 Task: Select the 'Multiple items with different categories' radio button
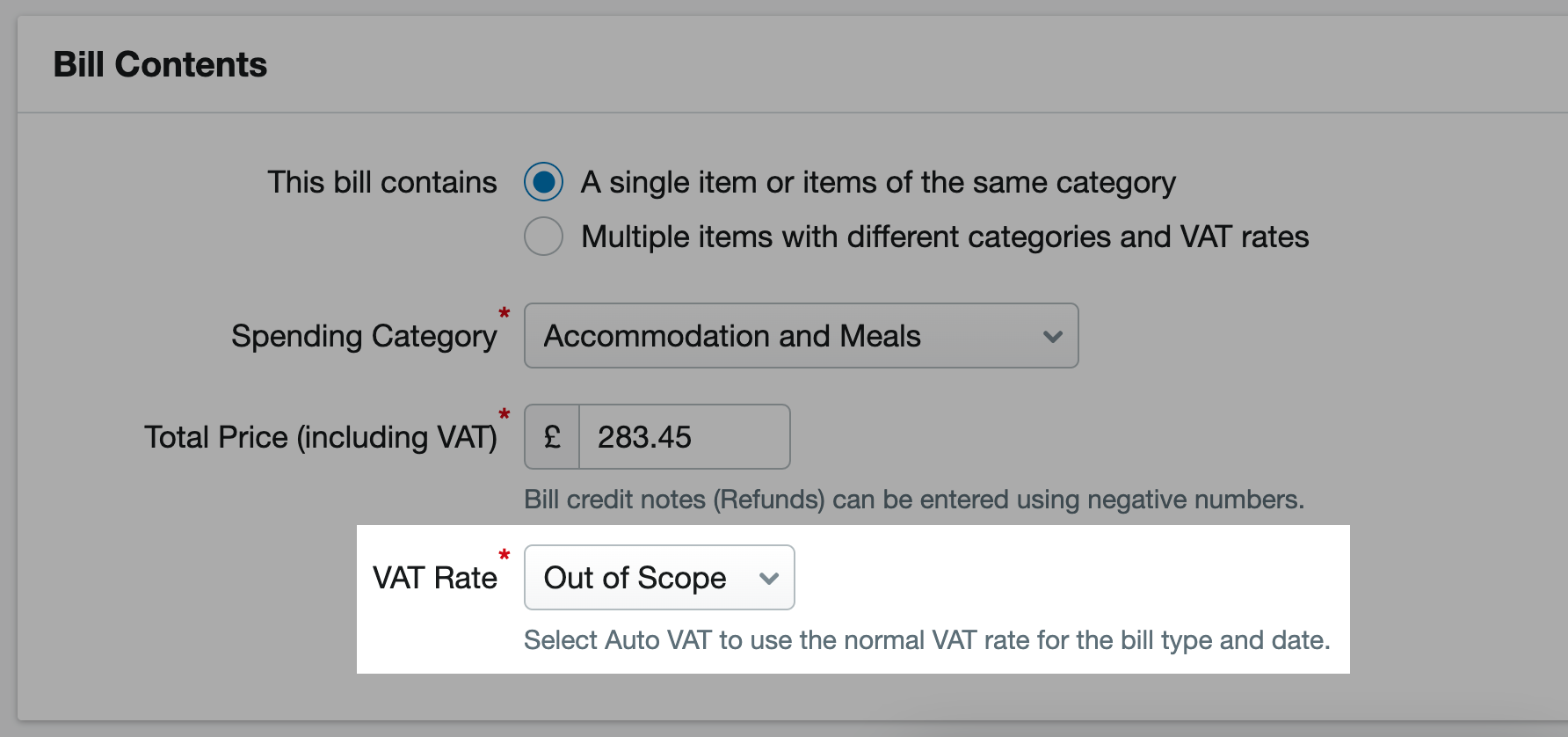click(x=543, y=236)
